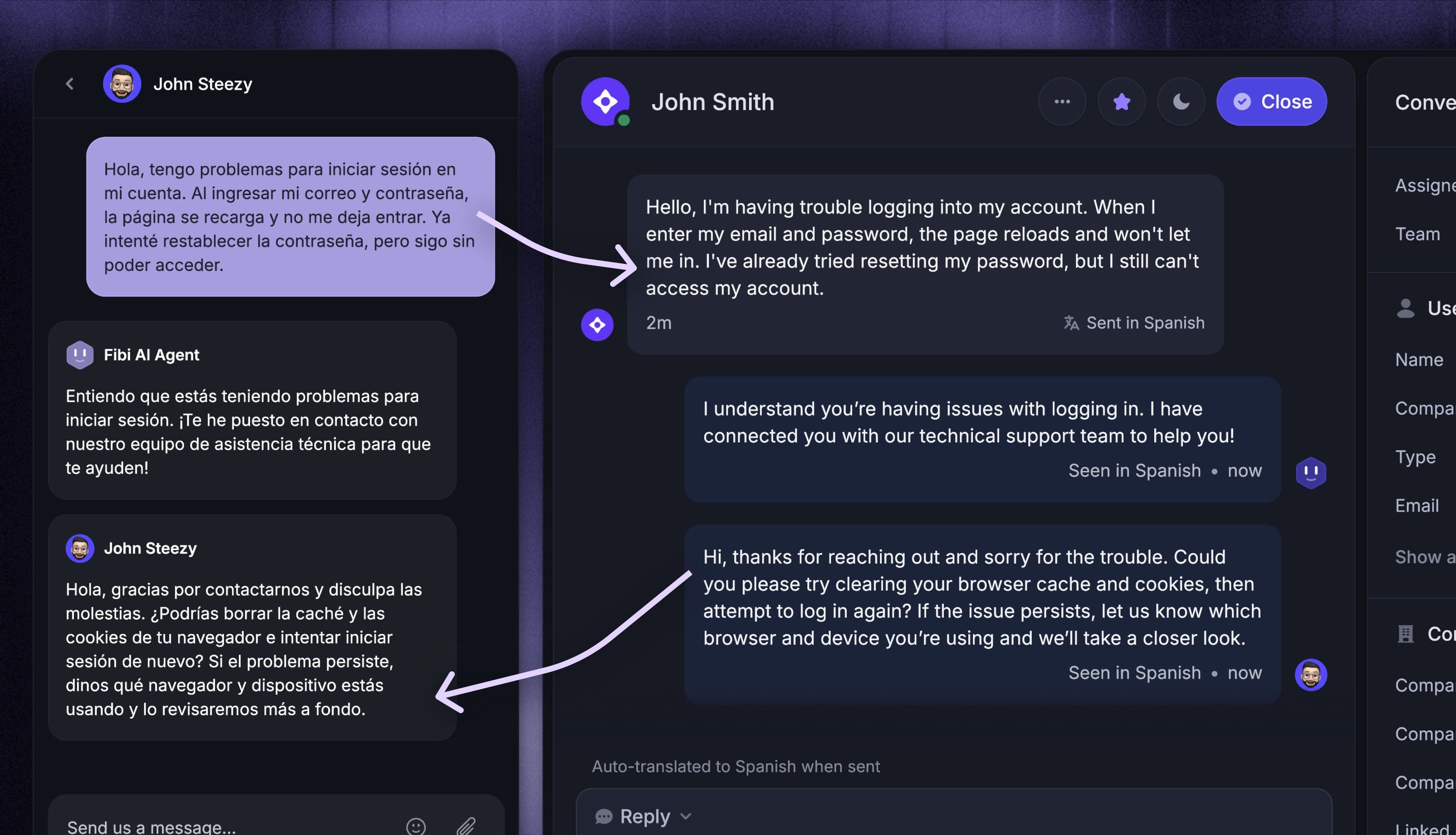Image resolution: width=1456 pixels, height=835 pixels.
Task: Click the back arrow in chat widget
Action: click(x=70, y=84)
